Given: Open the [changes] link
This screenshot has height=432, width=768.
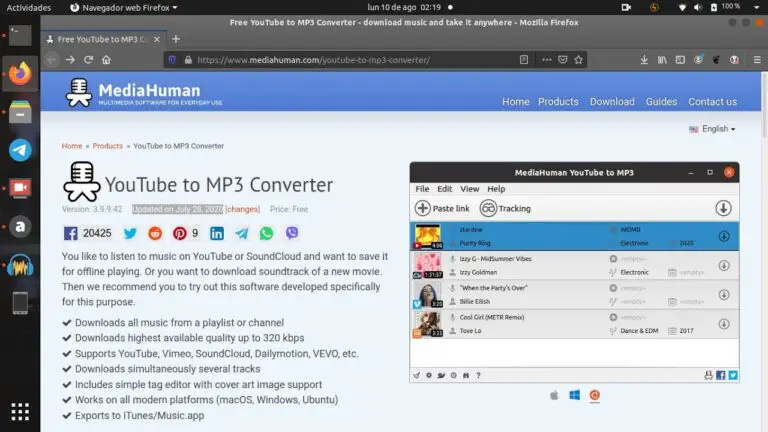Looking at the screenshot, I should point(242,209).
